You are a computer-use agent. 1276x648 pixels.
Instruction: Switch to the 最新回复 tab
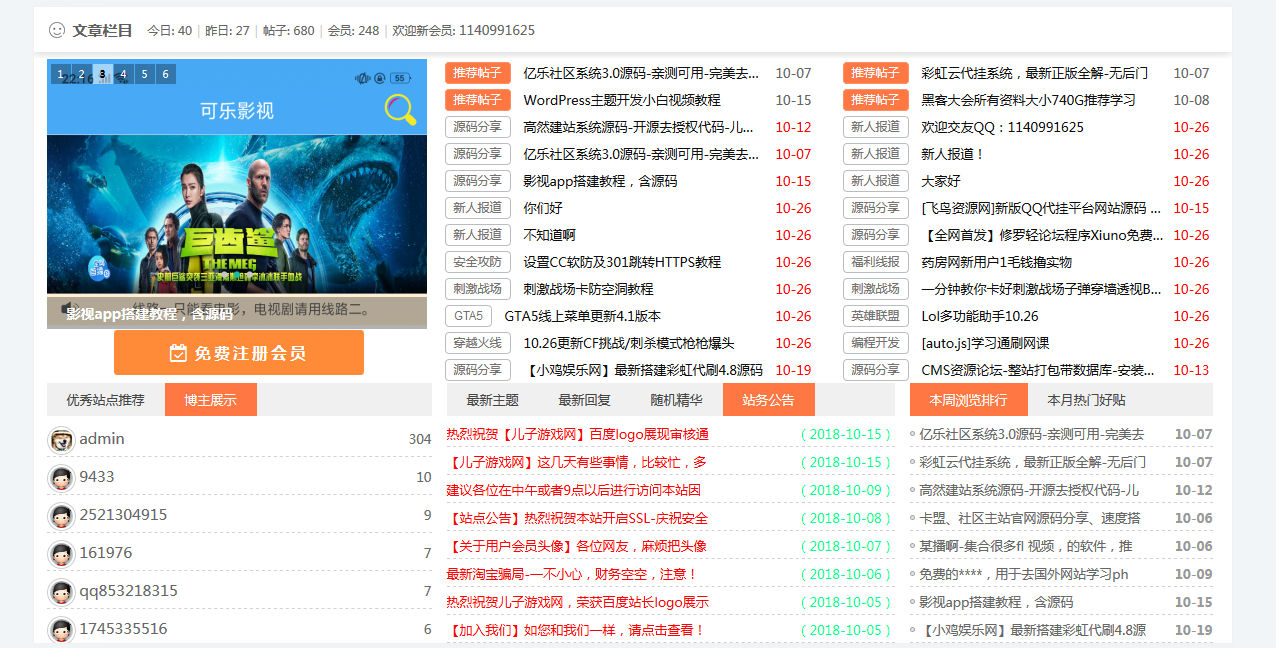pyautogui.click(x=585, y=400)
